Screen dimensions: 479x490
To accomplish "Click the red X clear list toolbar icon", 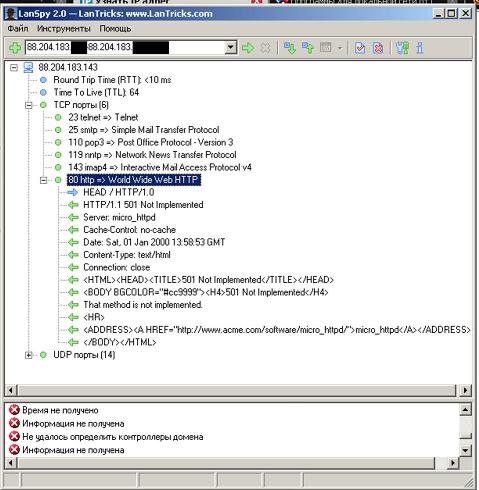I will point(378,48).
